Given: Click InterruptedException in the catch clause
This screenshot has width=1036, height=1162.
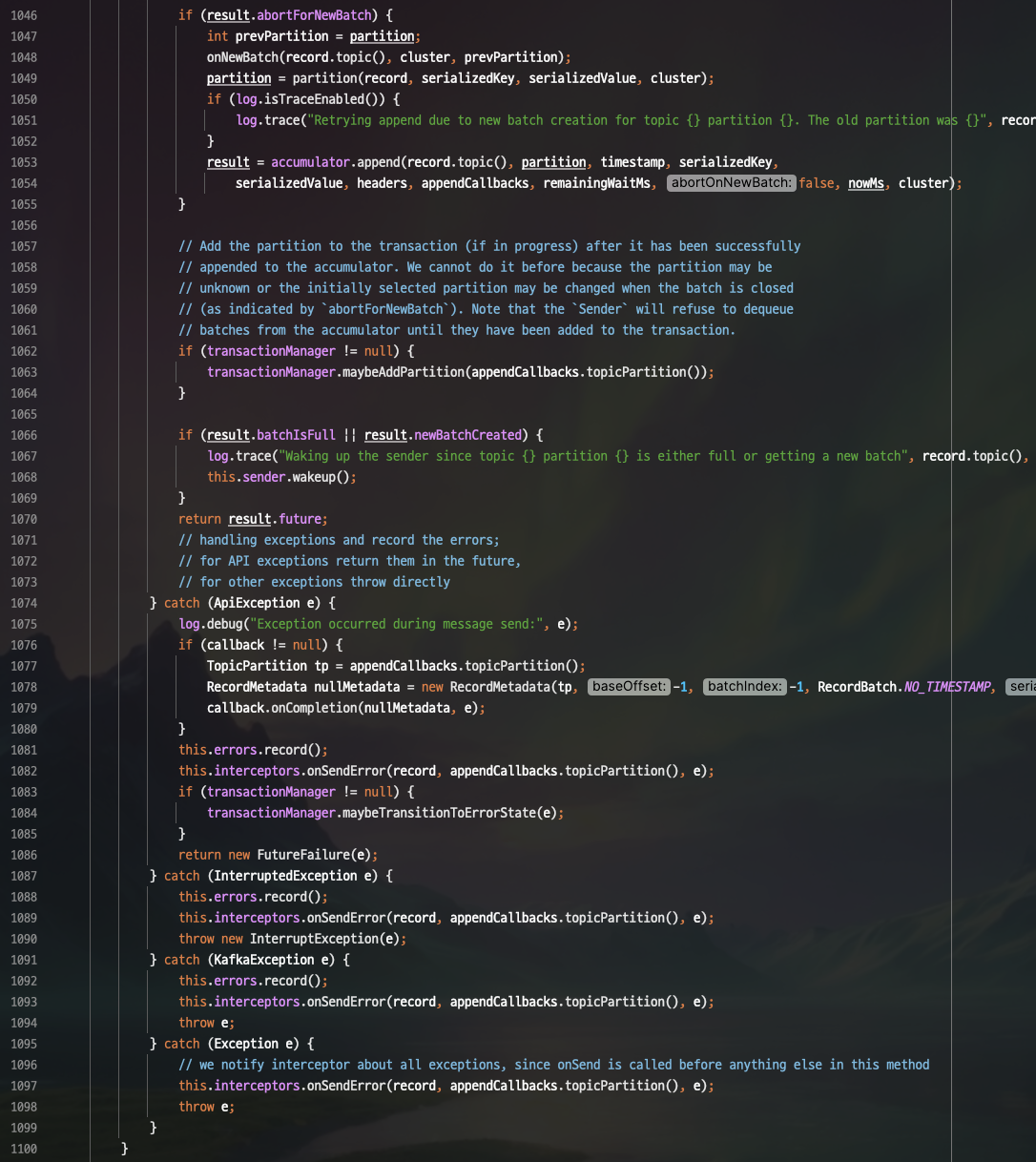Looking at the screenshot, I should (285, 876).
